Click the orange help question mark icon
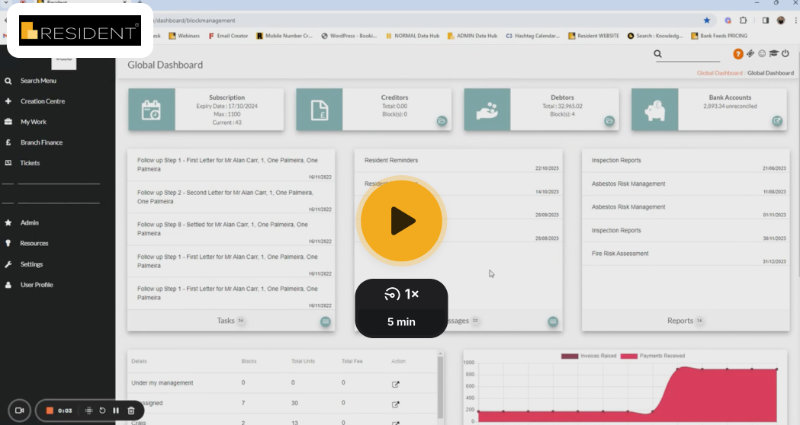Screen dimensions: 800x425 pyautogui.click(x=737, y=54)
